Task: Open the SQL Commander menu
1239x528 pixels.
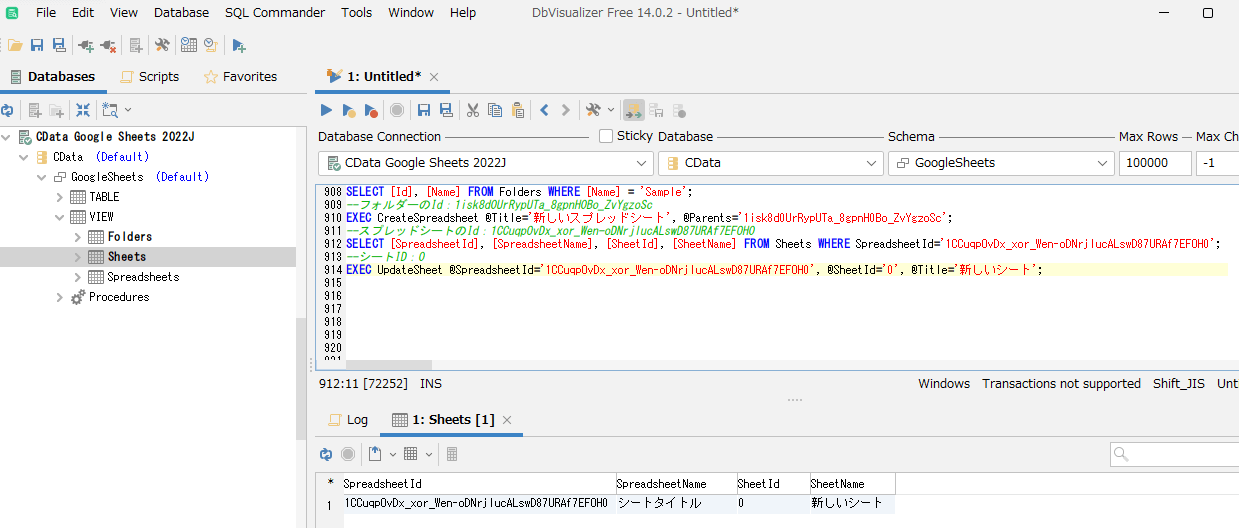Action: click(x=274, y=13)
